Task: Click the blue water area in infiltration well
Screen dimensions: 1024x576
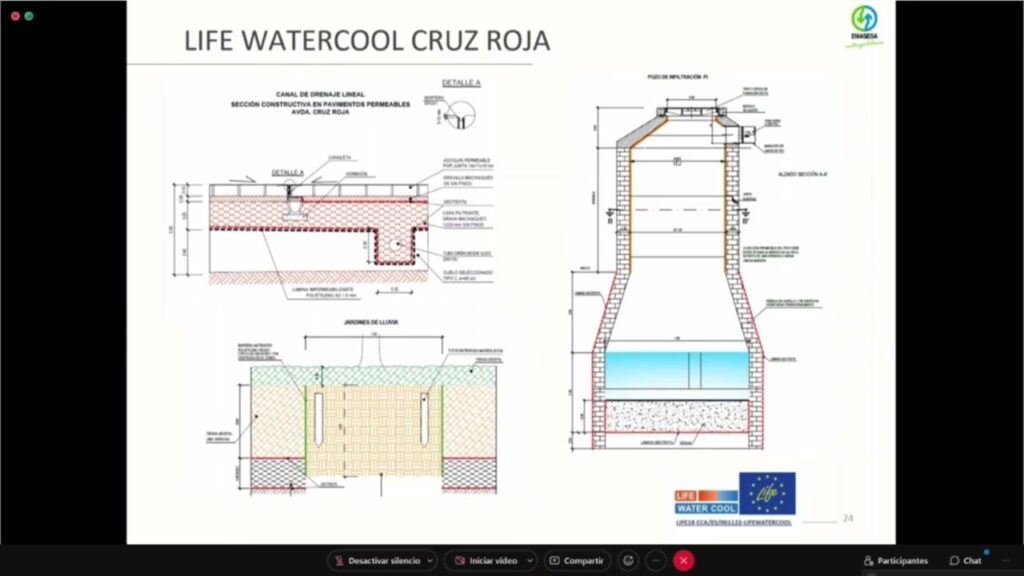Action: point(677,371)
